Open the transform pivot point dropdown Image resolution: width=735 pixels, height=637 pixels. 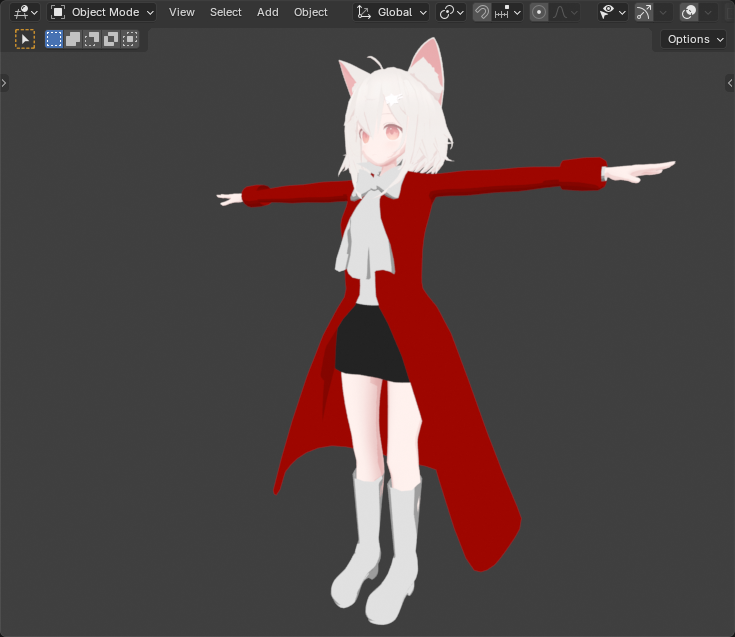(451, 12)
